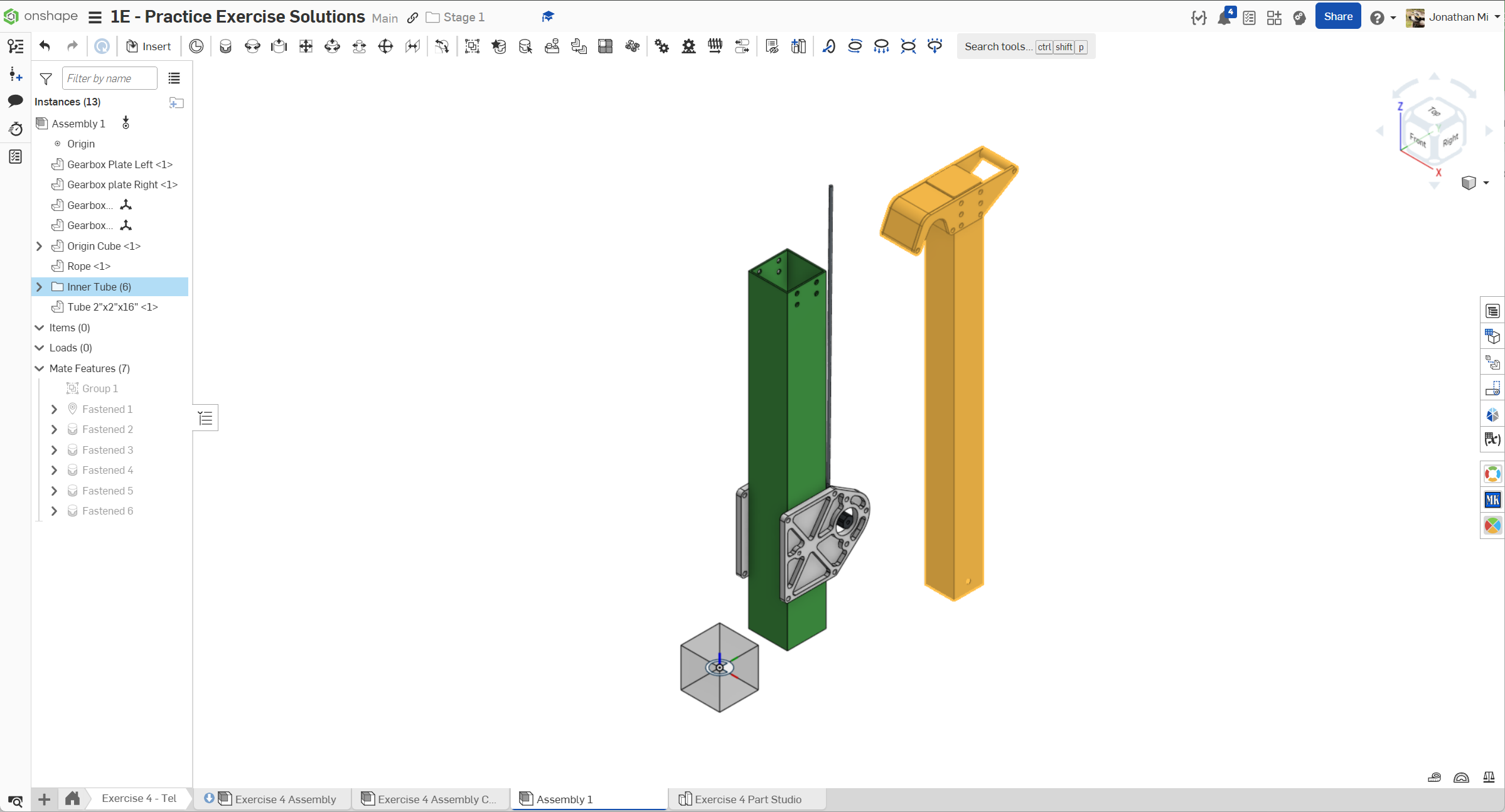The image size is (1505, 812).
Task: Expand the Fastened 3 mate
Action: [55, 450]
